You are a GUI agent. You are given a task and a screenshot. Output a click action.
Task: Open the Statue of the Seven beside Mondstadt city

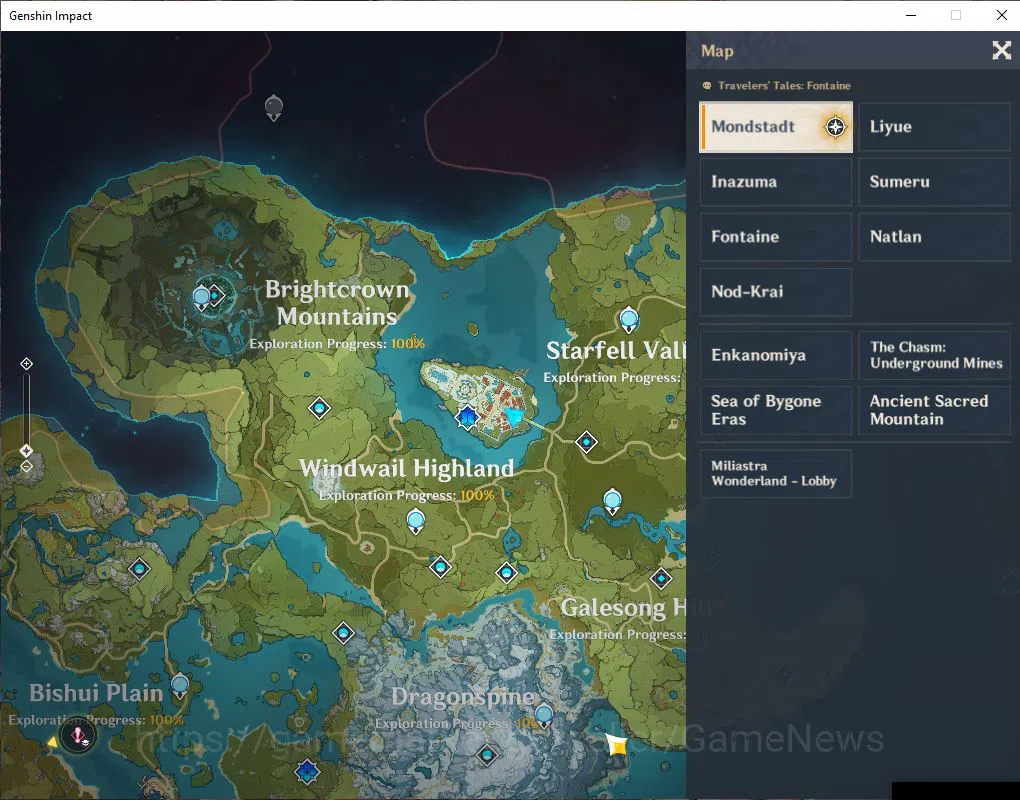[467, 417]
